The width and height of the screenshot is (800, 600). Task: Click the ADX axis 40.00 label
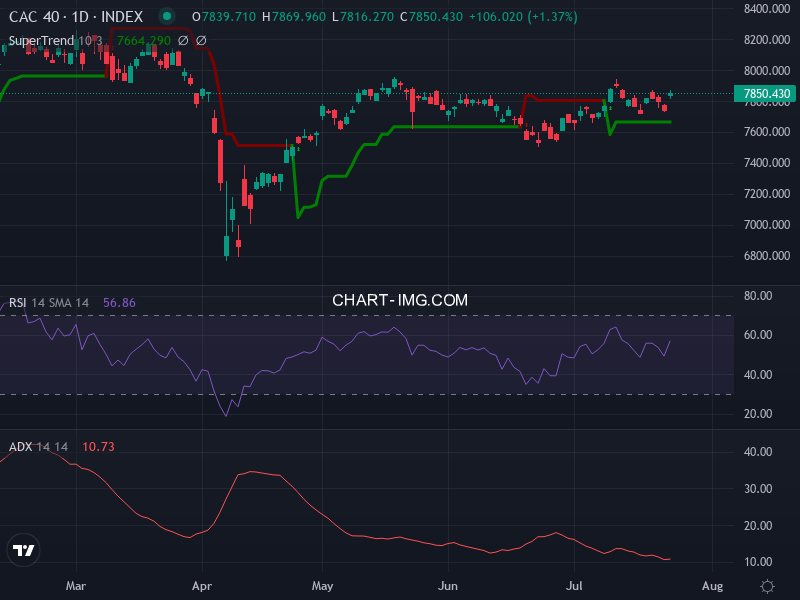pyautogui.click(x=758, y=452)
